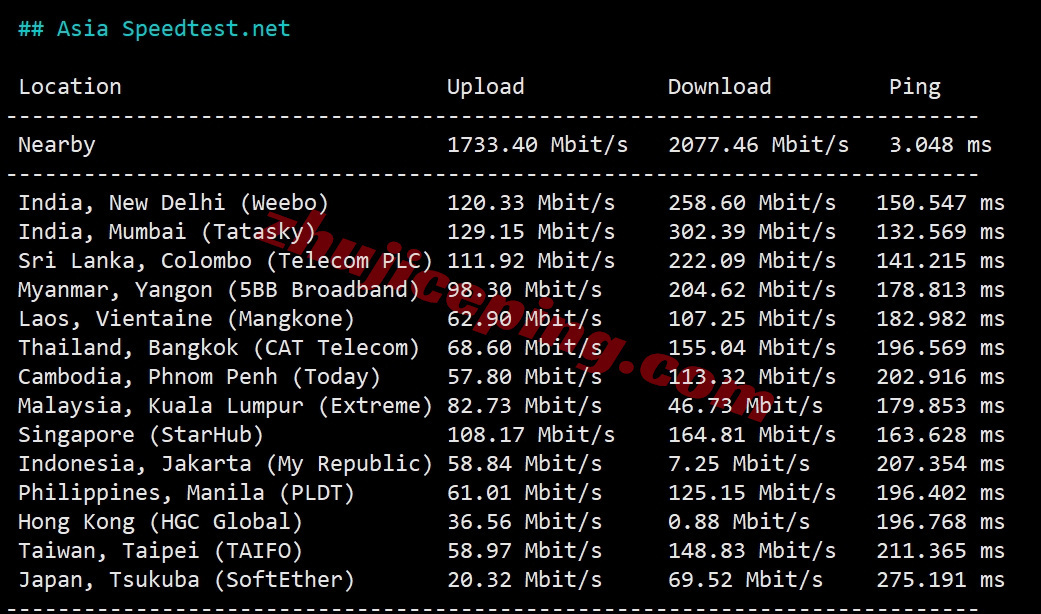Click "Thailand, Bangkok (CAT Telecom)" location text
This screenshot has width=1041, height=614.
tap(219, 348)
